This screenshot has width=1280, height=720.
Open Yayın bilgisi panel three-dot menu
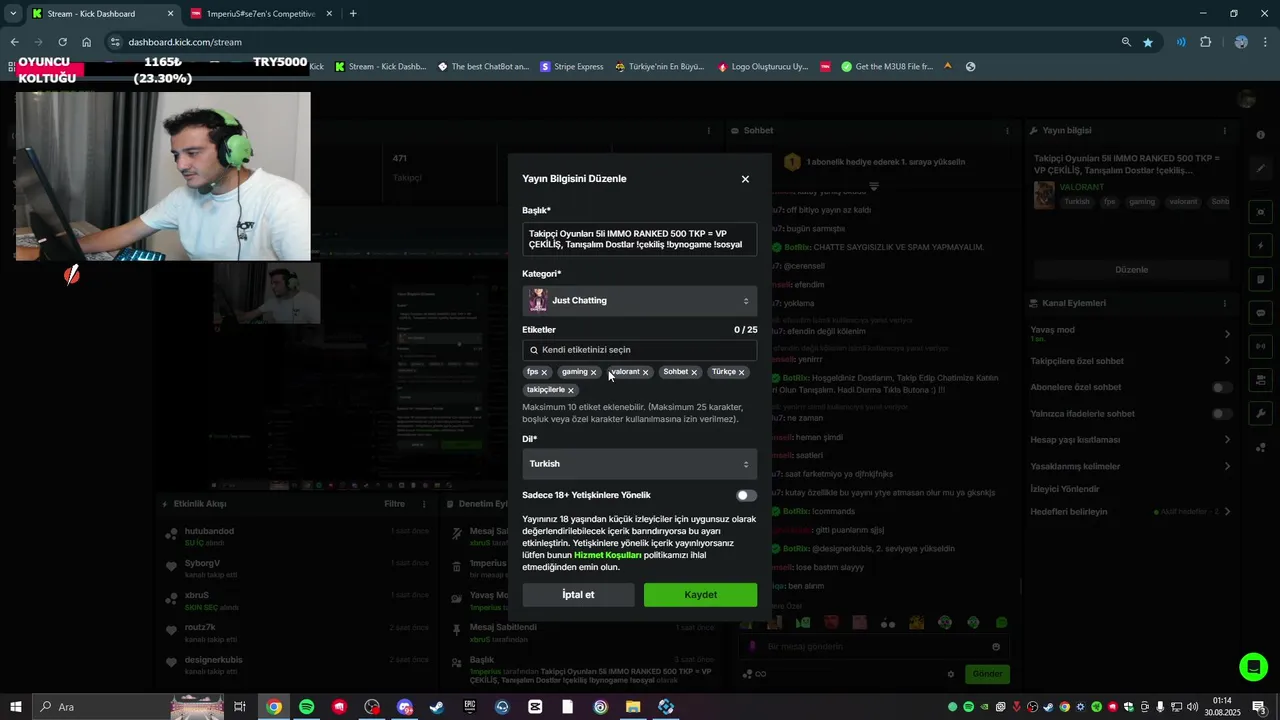pos(1224,131)
